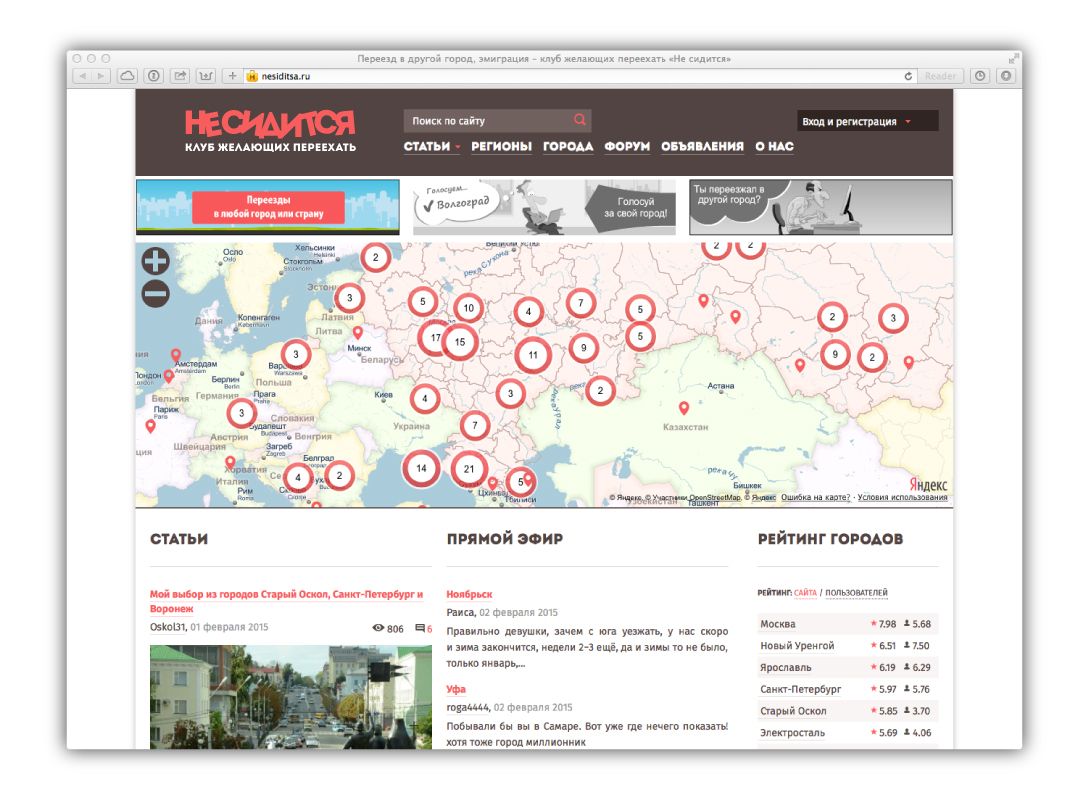1089x800 pixels.
Task: Open the Форум menu item
Action: (627, 147)
